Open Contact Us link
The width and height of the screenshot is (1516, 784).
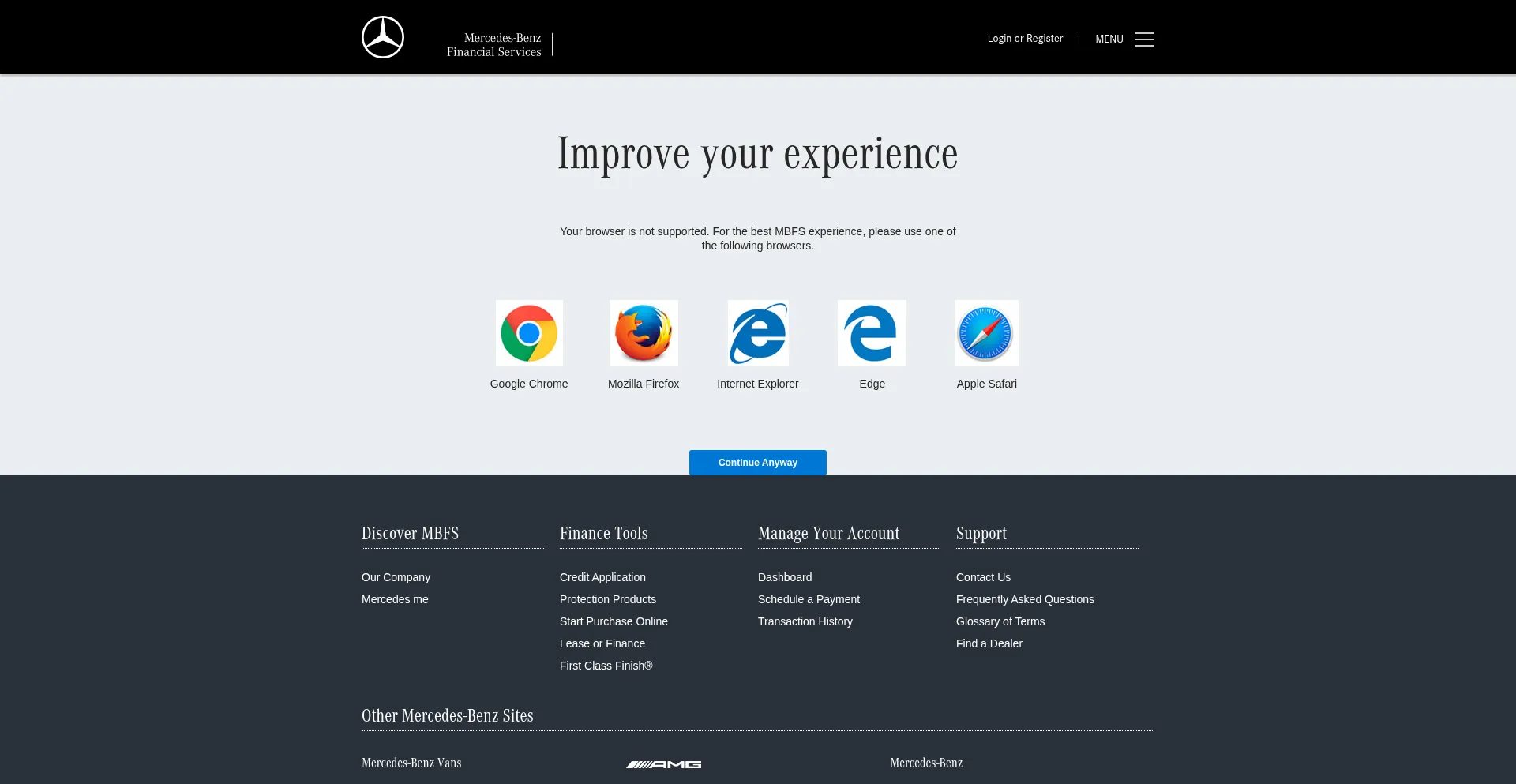coord(983,577)
